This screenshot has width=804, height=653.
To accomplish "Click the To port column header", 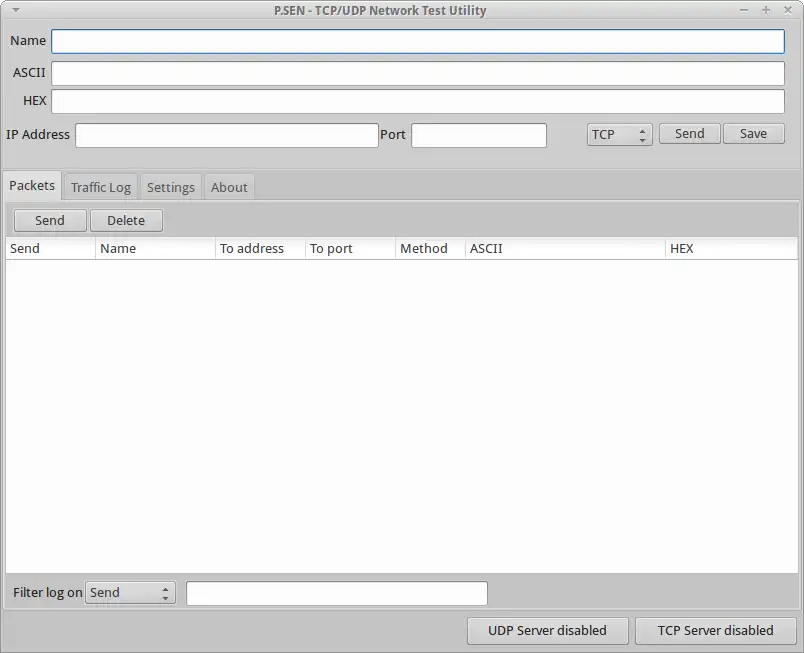I will pyautogui.click(x=350, y=249).
